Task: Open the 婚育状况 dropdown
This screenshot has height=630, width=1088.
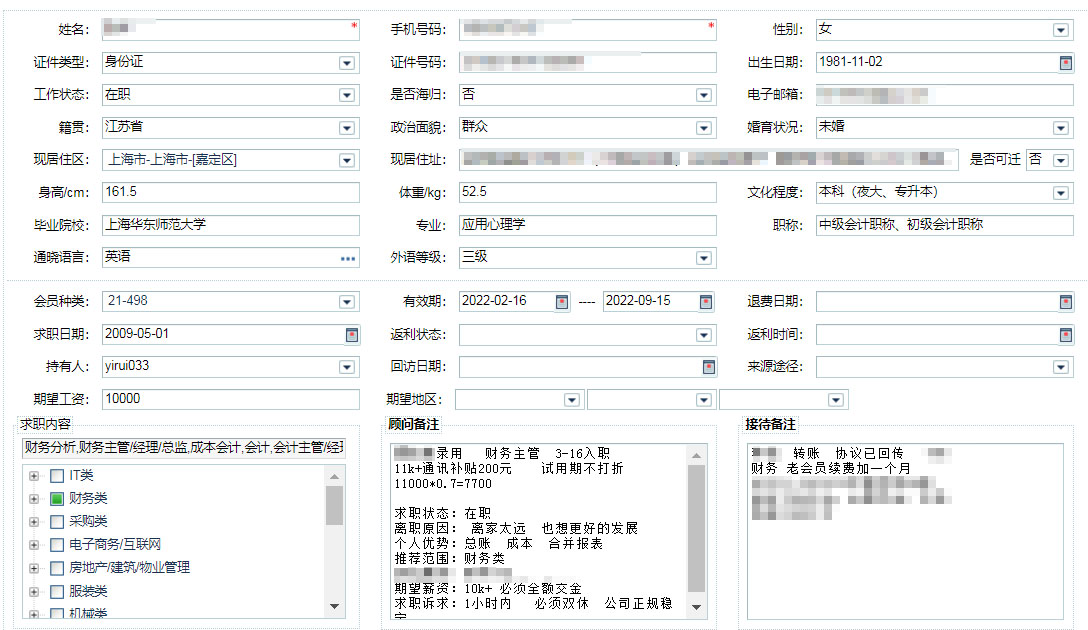Action: click(1060, 128)
